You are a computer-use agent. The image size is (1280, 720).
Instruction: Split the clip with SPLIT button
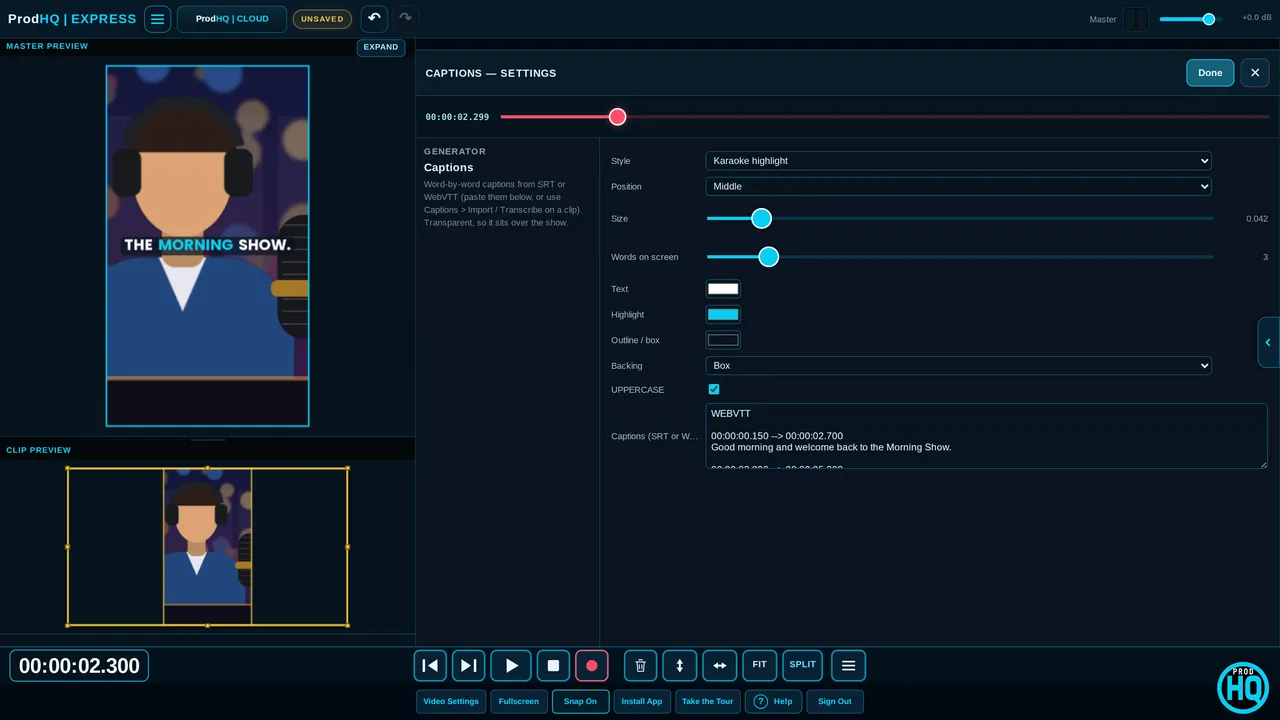click(802, 666)
